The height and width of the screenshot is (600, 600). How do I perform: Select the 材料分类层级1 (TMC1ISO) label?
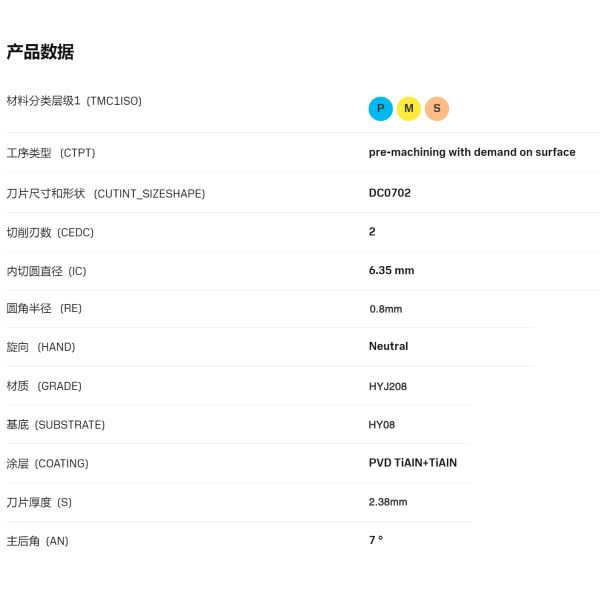[x=74, y=101]
